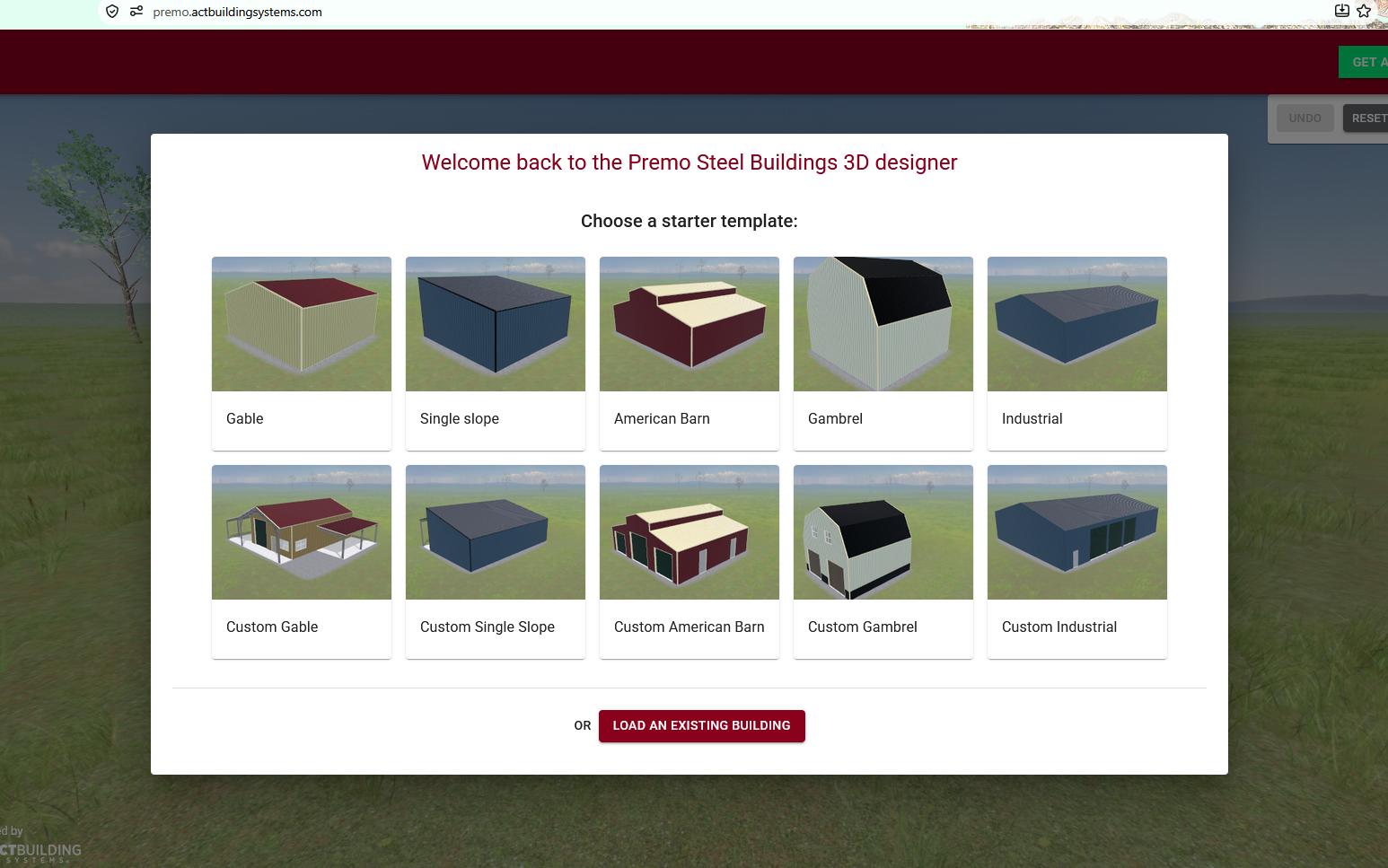The height and width of the screenshot is (868, 1388).
Task: Pick the Gambrel template image
Action: (x=883, y=324)
